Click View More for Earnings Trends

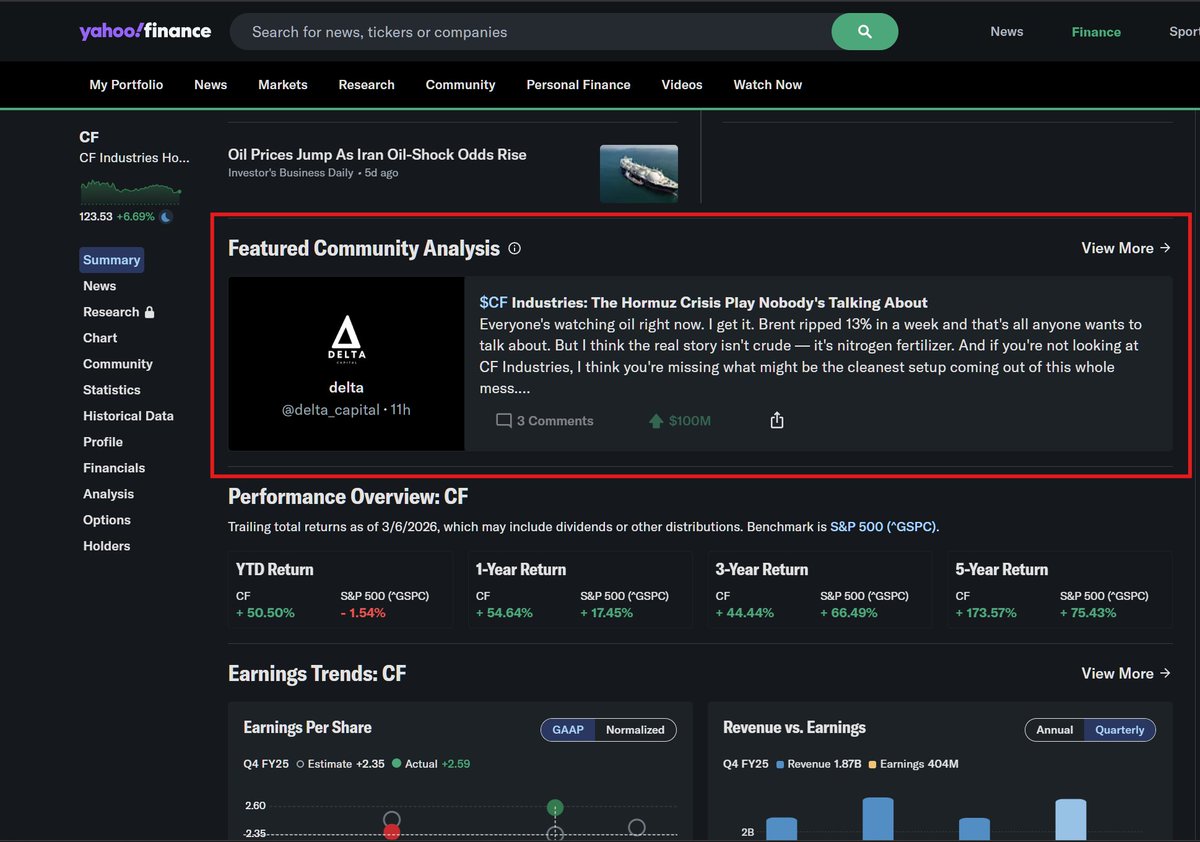1126,673
